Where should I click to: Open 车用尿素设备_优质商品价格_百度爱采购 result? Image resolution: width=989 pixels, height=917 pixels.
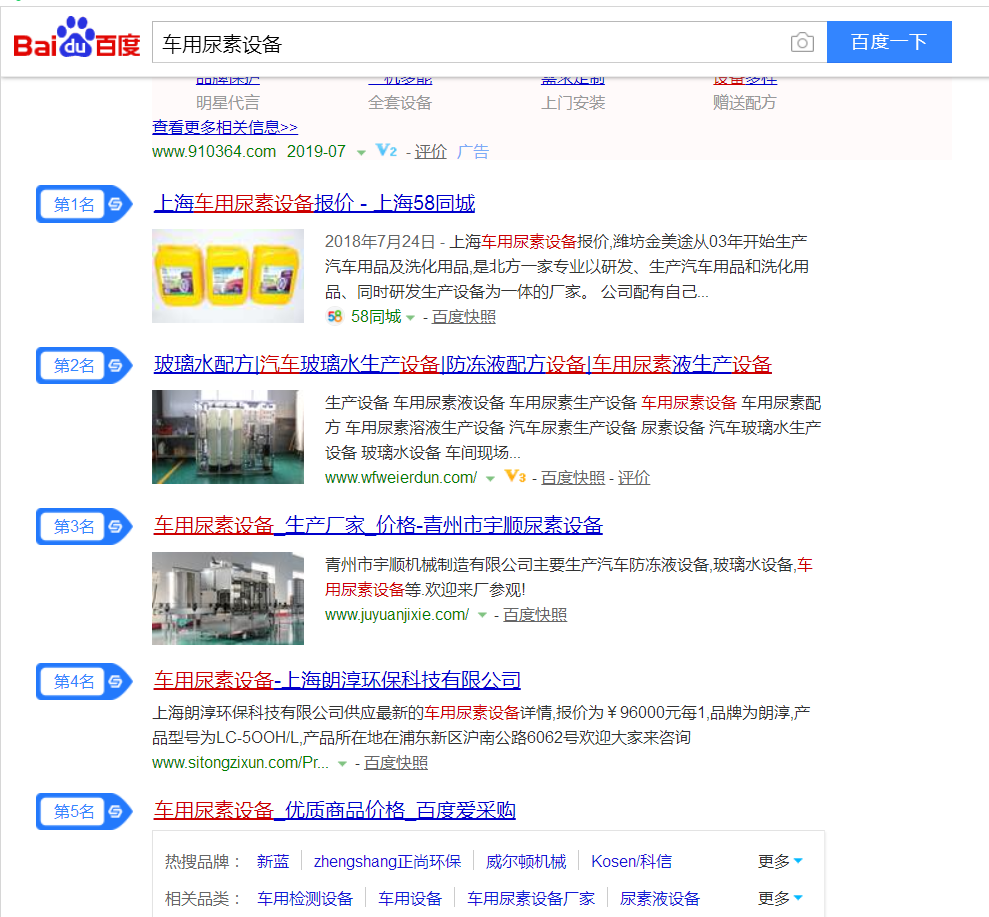(x=334, y=810)
